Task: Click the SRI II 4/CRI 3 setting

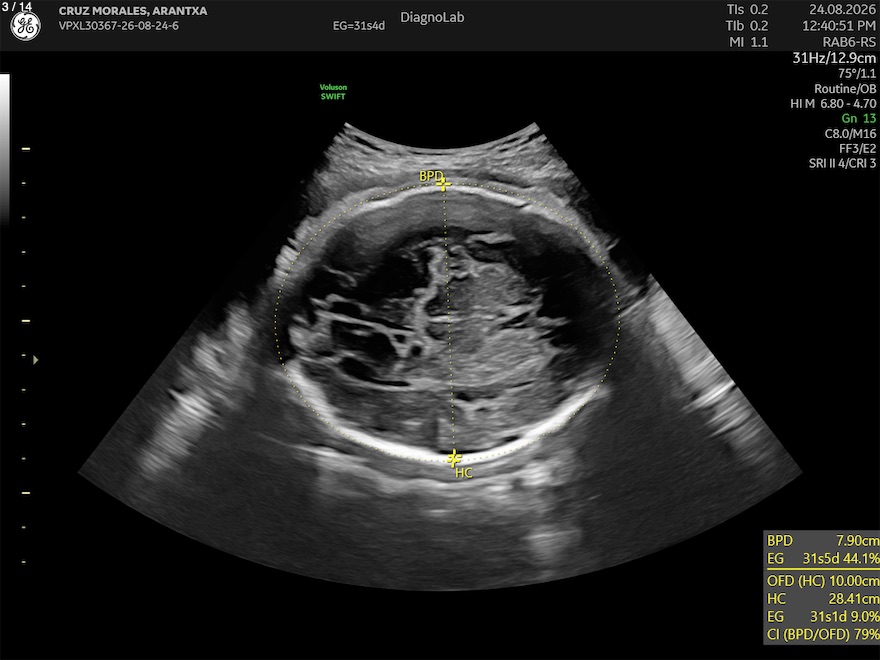Action: pyautogui.click(x=842, y=163)
